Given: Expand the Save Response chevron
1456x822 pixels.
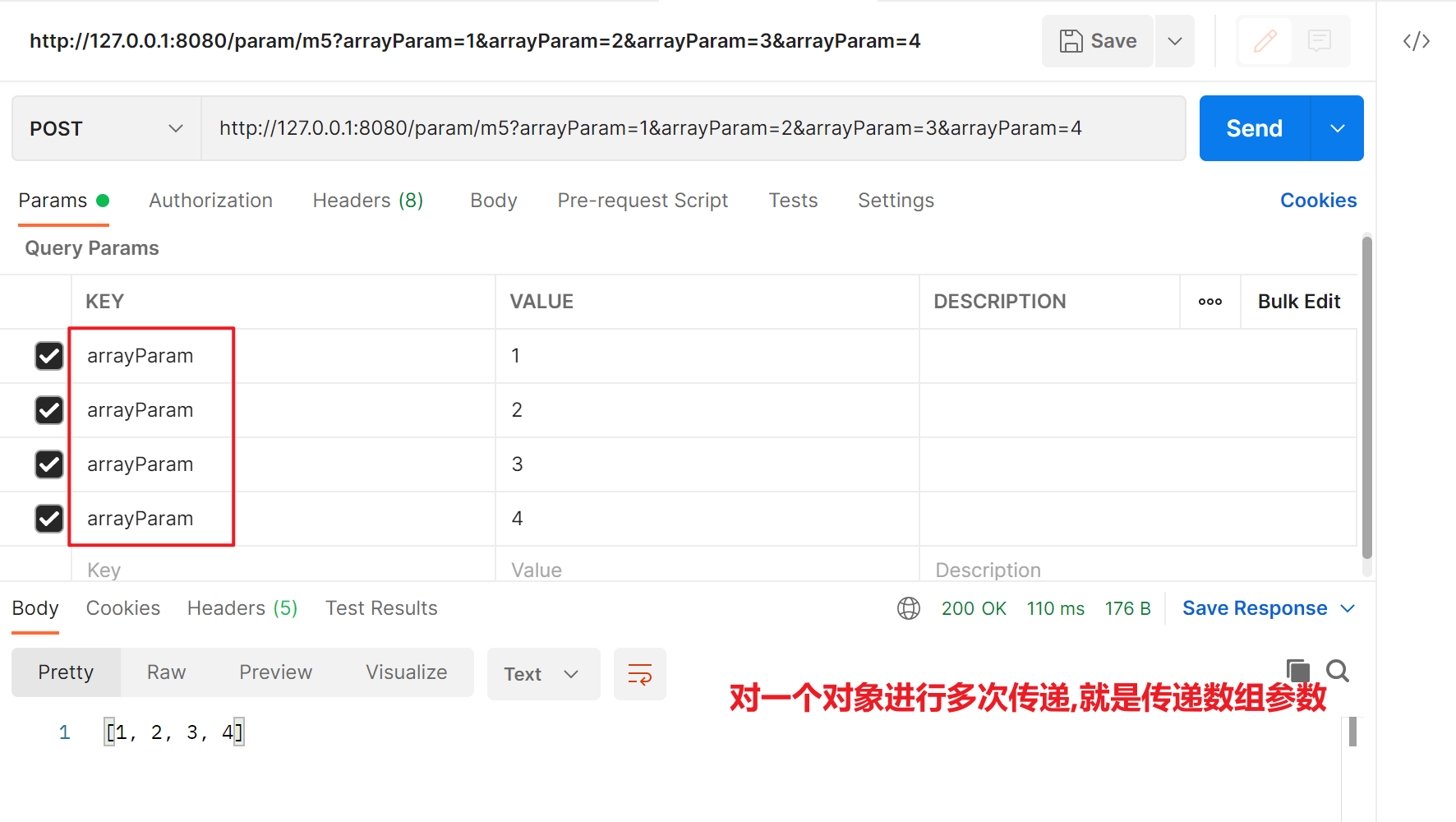Looking at the screenshot, I should (x=1348, y=608).
